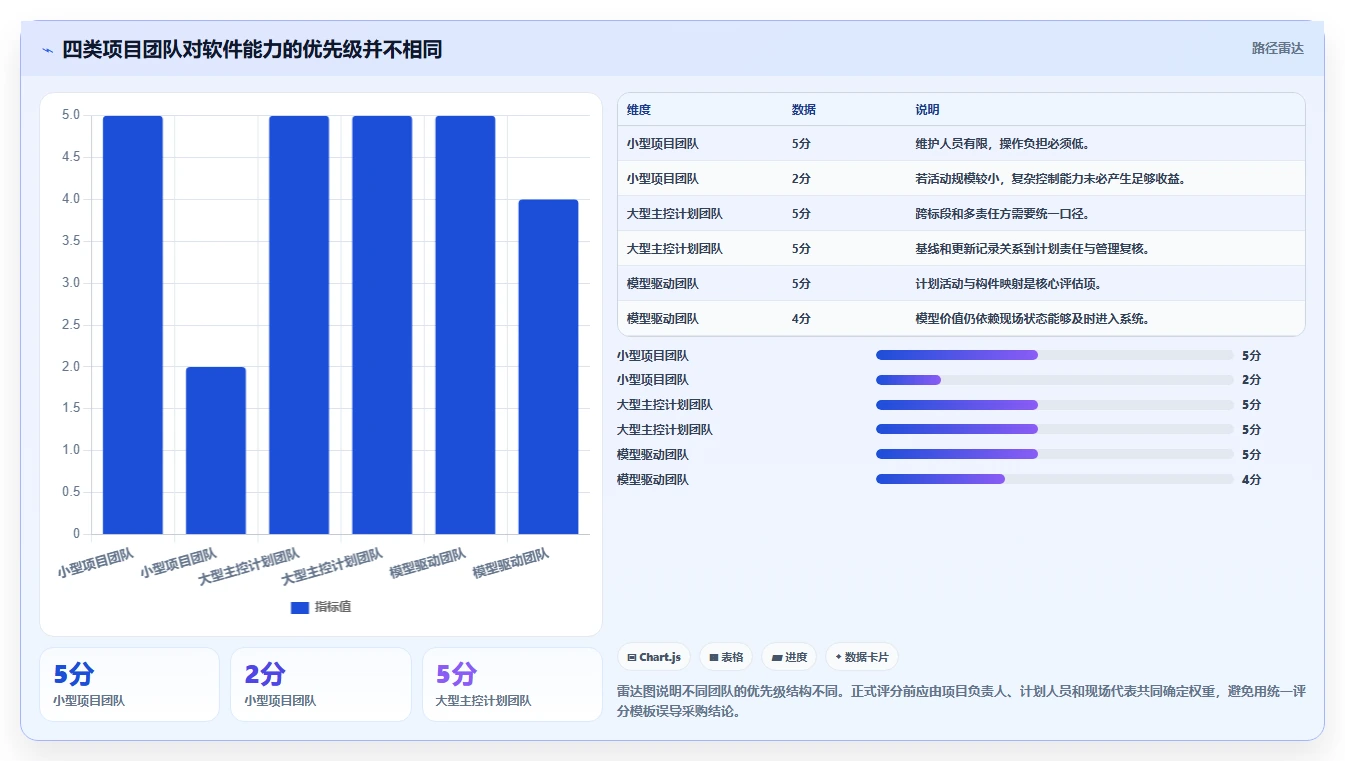1345x761 pixels.
Task: Click the icon inside the 进度 chip
Action: pyautogui.click(x=777, y=658)
